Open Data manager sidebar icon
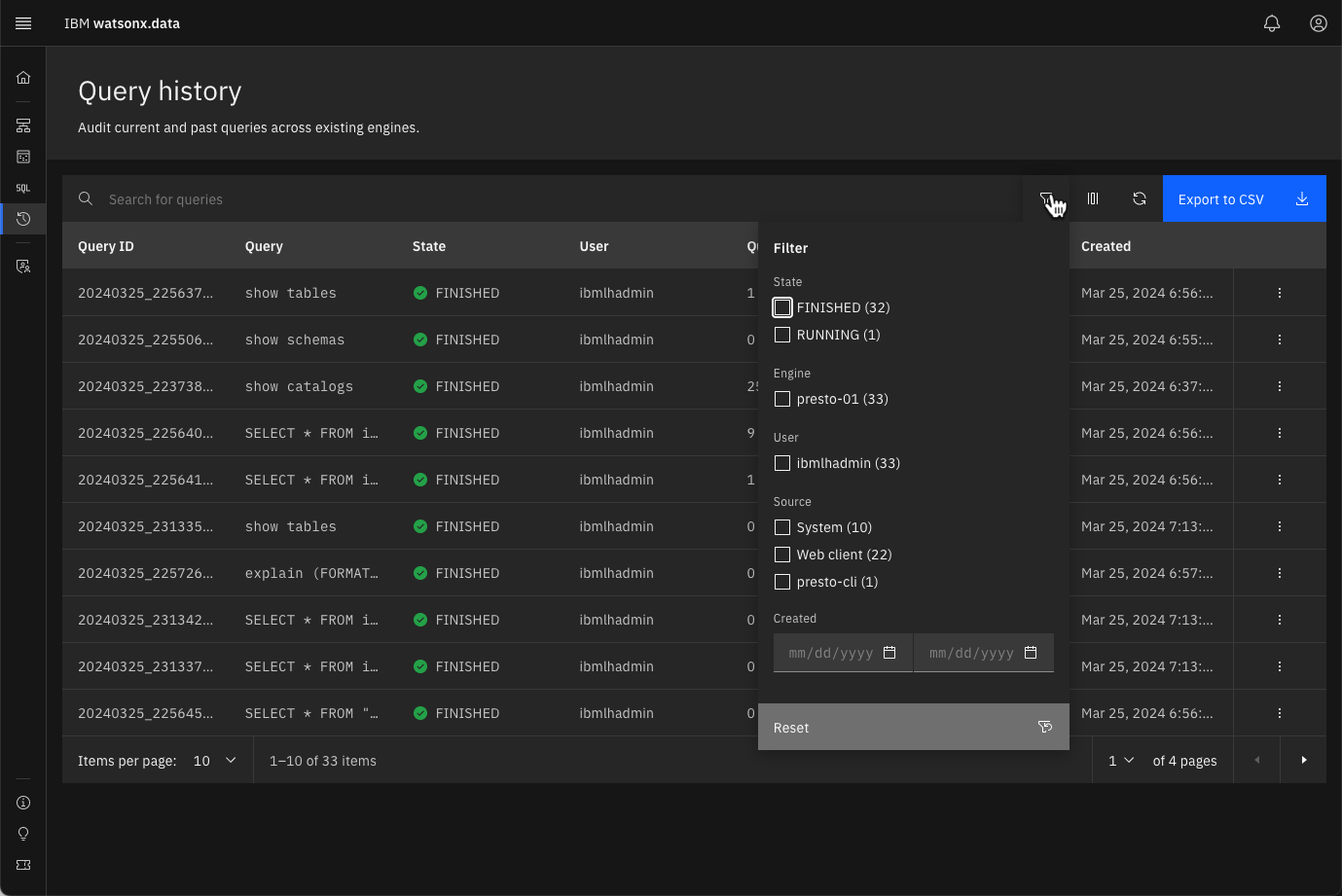Image resolution: width=1342 pixels, height=896 pixels. [23, 157]
